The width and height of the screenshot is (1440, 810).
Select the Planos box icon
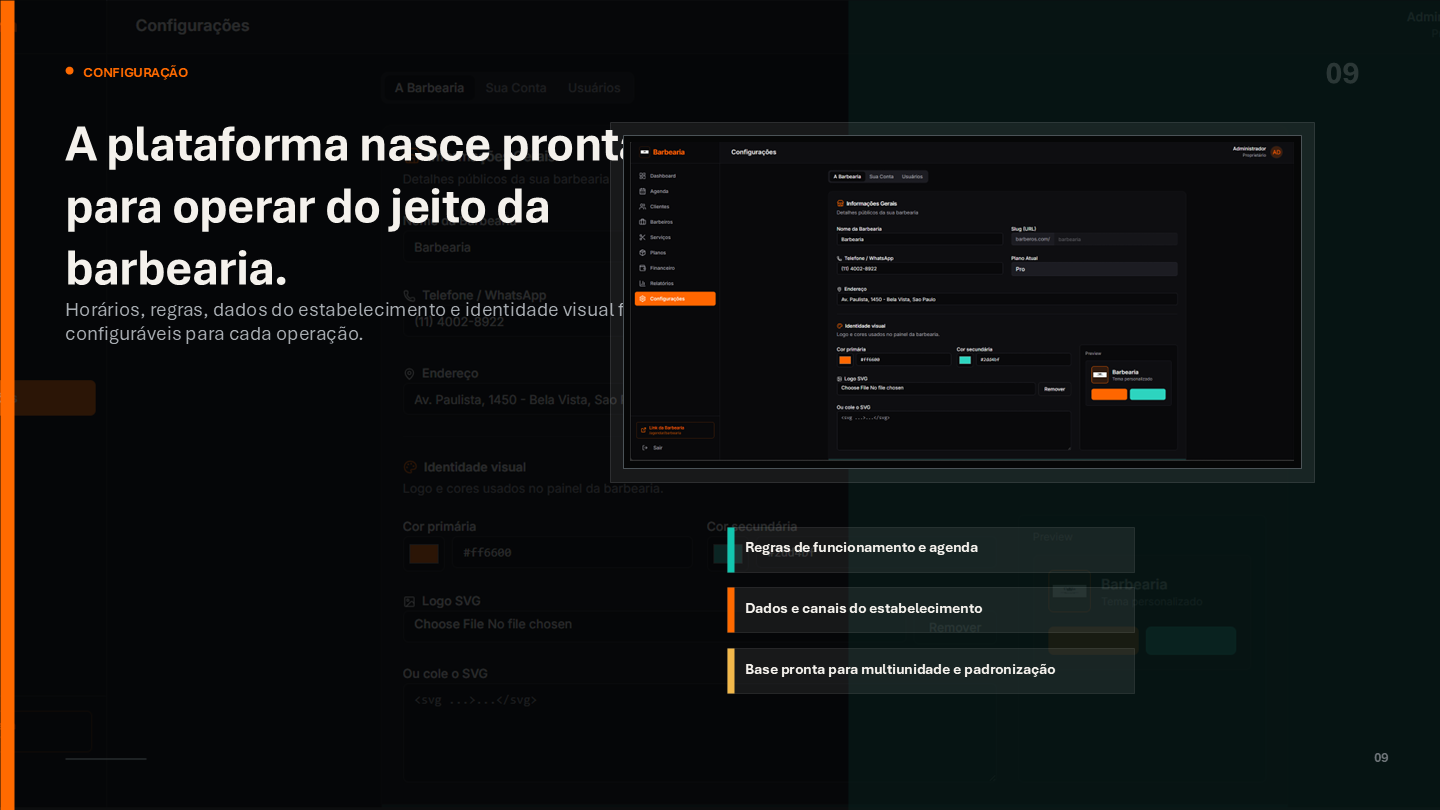pos(642,253)
